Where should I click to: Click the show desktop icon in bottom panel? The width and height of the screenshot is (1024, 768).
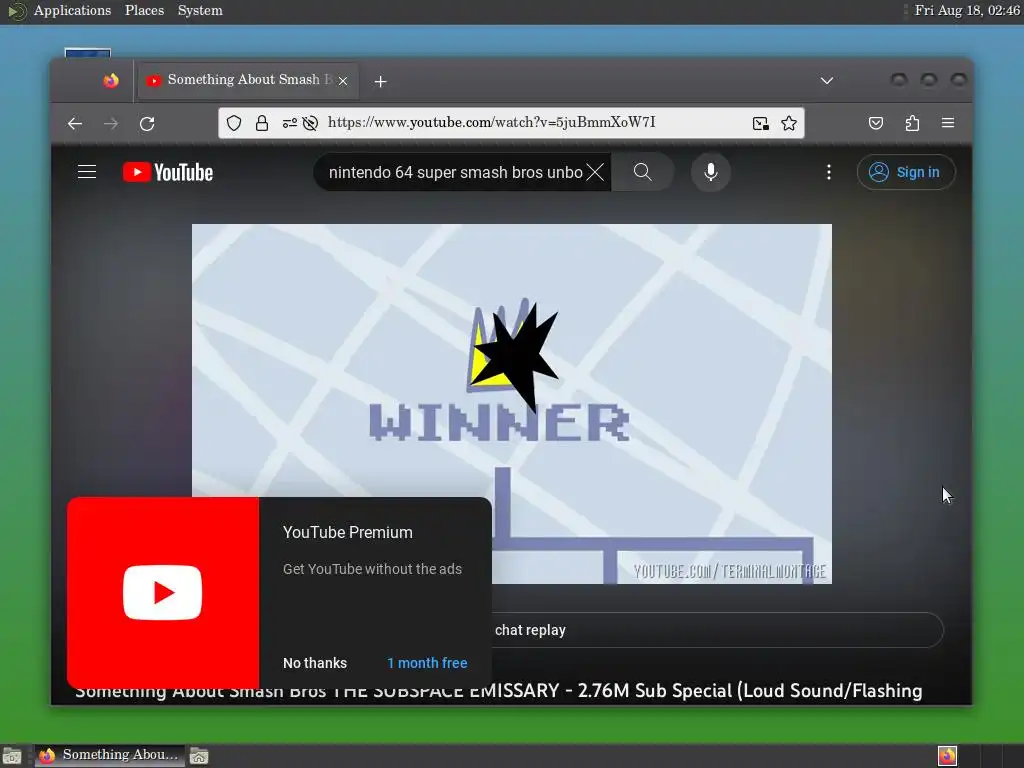tap(12, 756)
